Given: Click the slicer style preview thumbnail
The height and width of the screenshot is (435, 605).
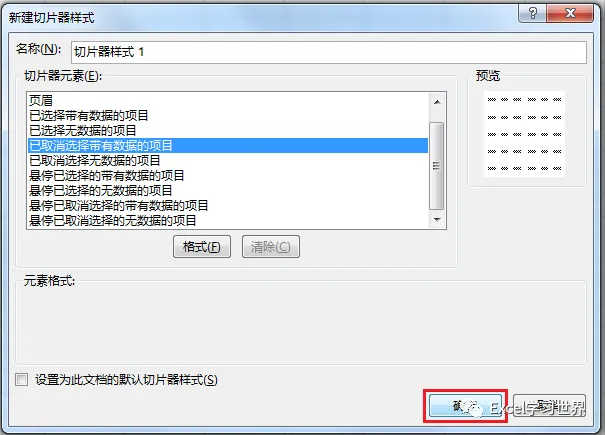Looking at the screenshot, I should 524,134.
